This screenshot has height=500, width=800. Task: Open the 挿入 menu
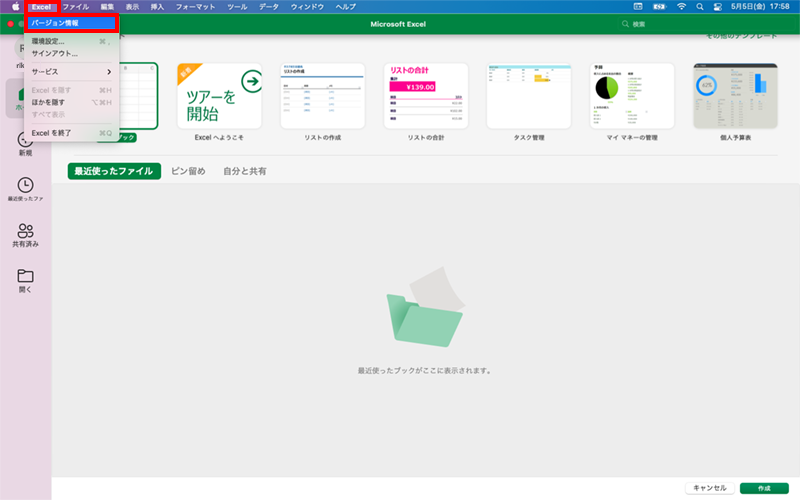pyautogui.click(x=158, y=7)
